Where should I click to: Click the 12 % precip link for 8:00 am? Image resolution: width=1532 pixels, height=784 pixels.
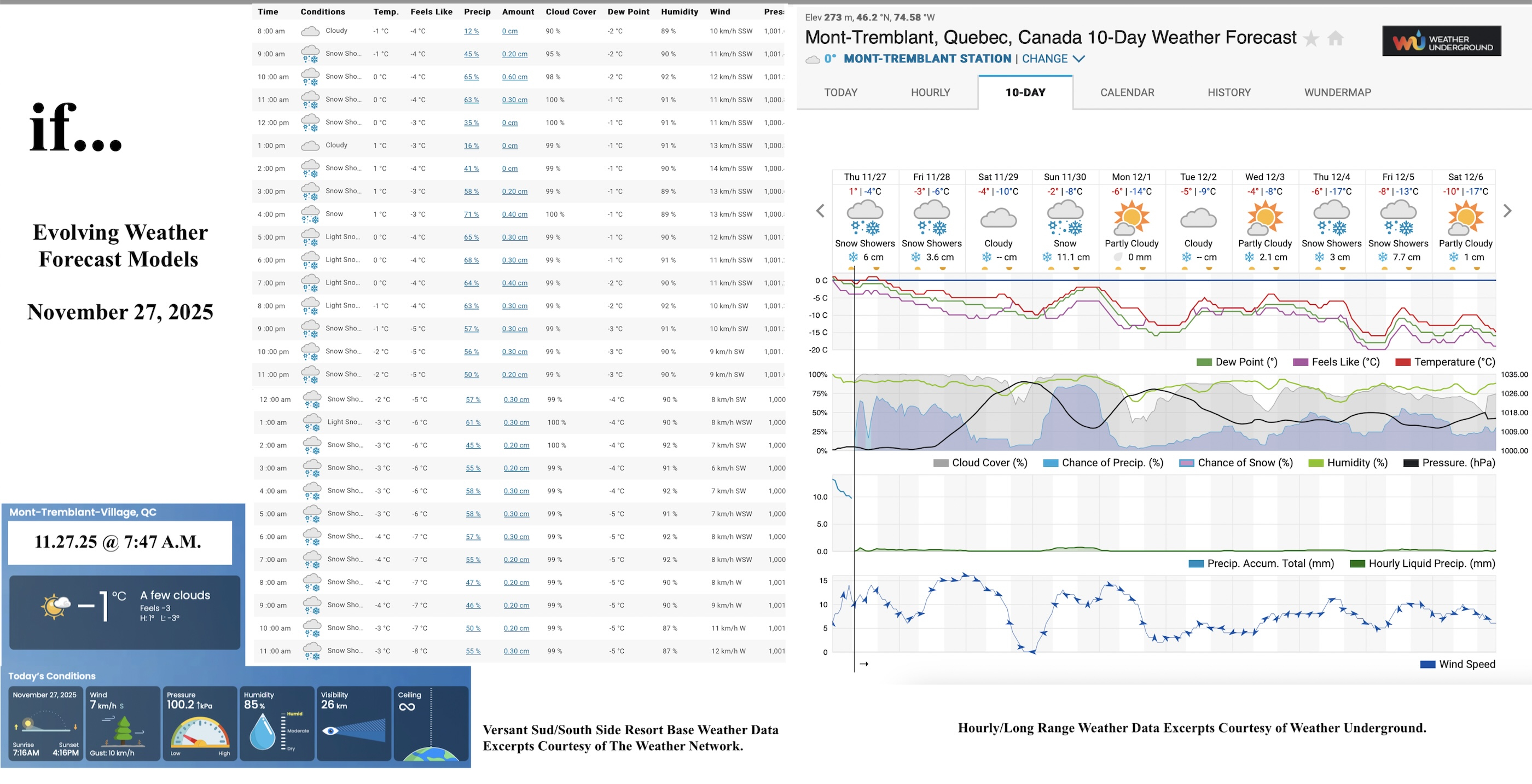point(471,30)
